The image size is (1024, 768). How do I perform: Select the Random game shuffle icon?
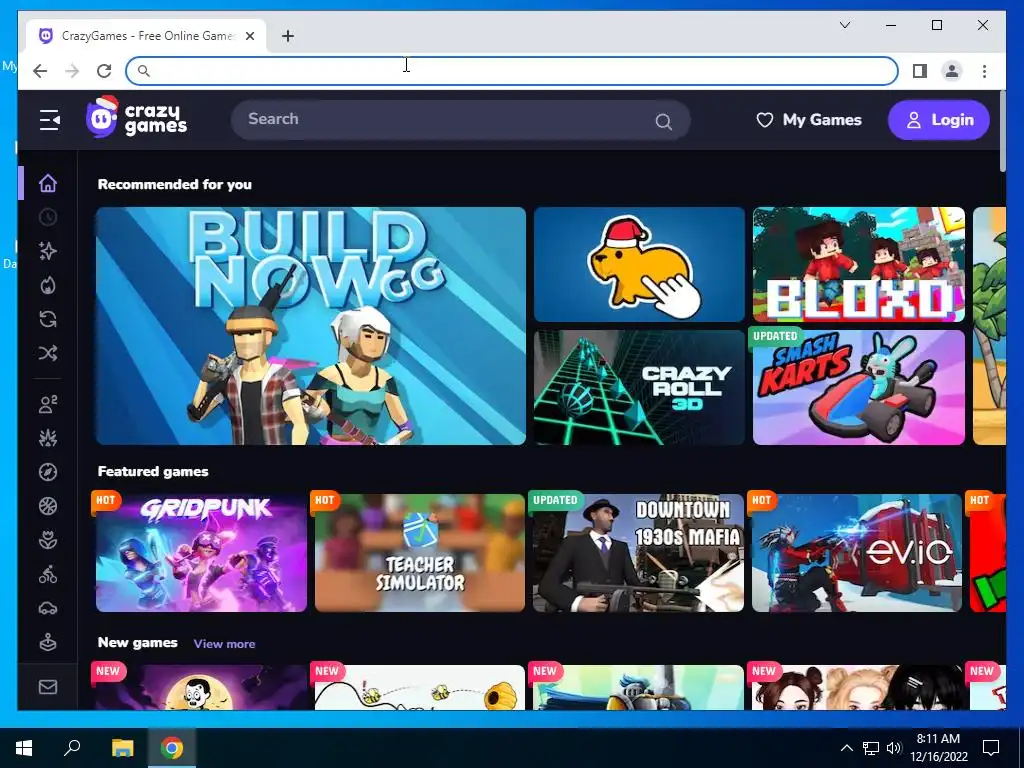[x=48, y=353]
